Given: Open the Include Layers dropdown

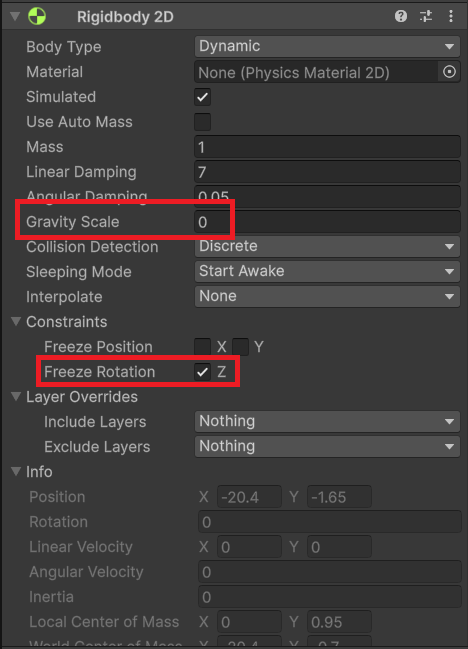Looking at the screenshot, I should tap(327, 421).
